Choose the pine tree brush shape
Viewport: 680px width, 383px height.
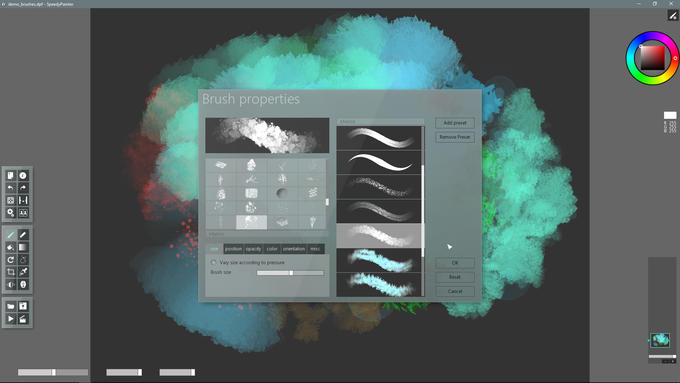click(251, 165)
